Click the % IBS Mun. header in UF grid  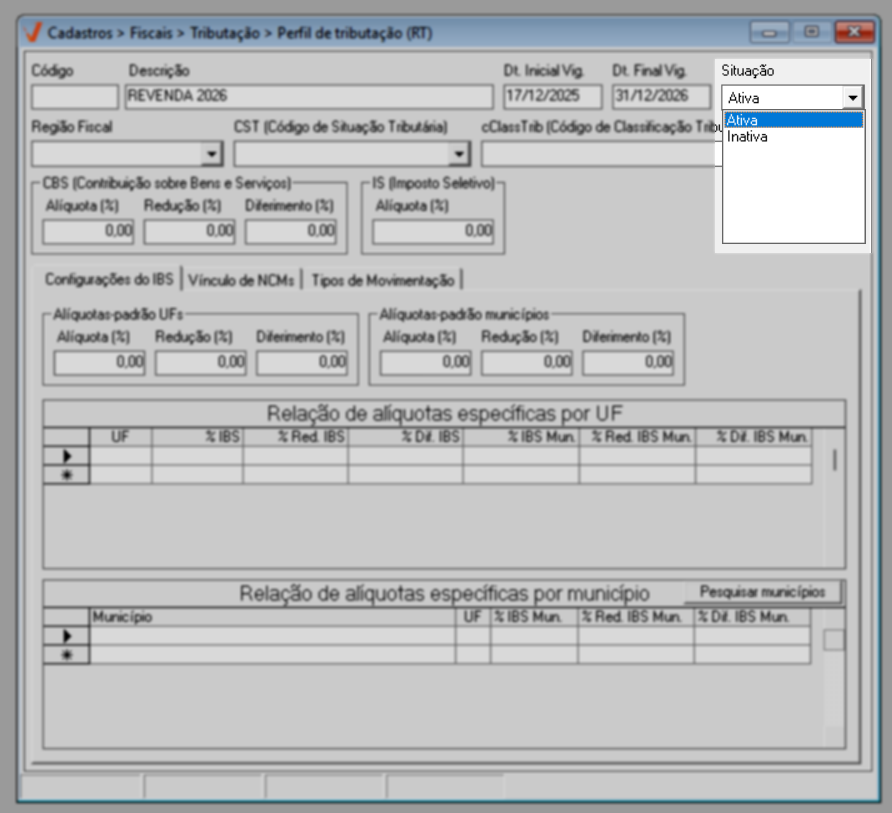521,437
